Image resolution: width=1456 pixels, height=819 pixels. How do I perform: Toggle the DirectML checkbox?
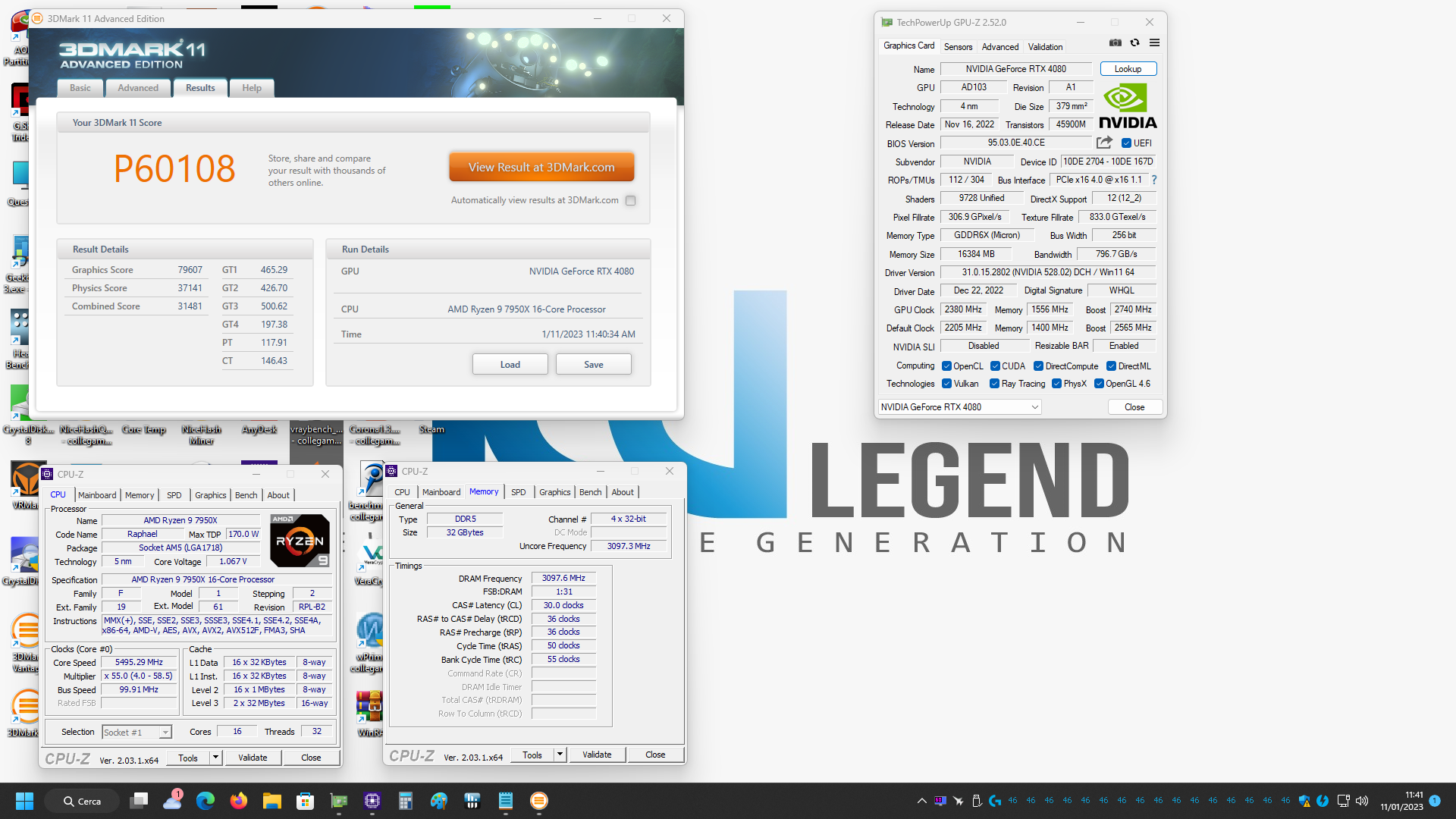pos(1111,366)
